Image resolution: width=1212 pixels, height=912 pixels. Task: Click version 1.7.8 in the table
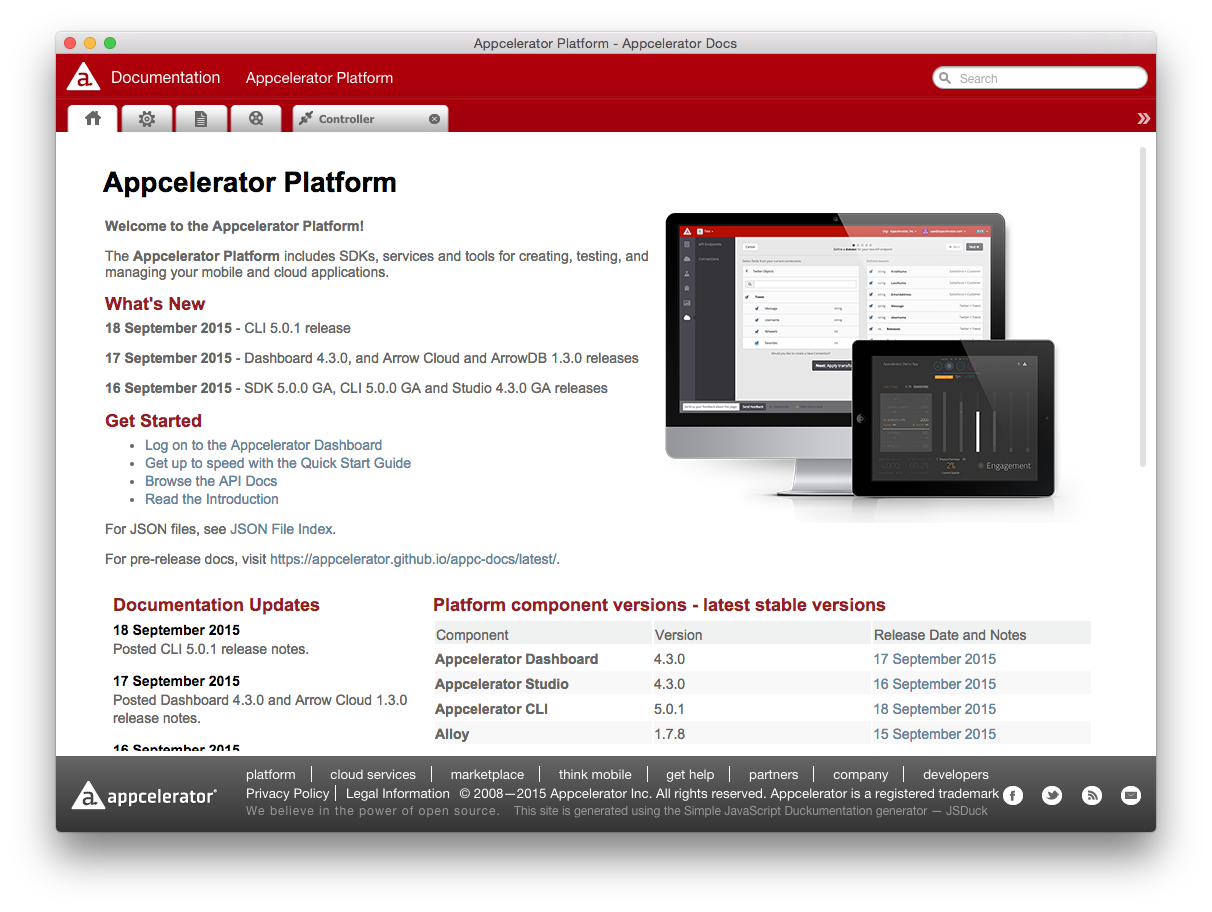coord(670,734)
